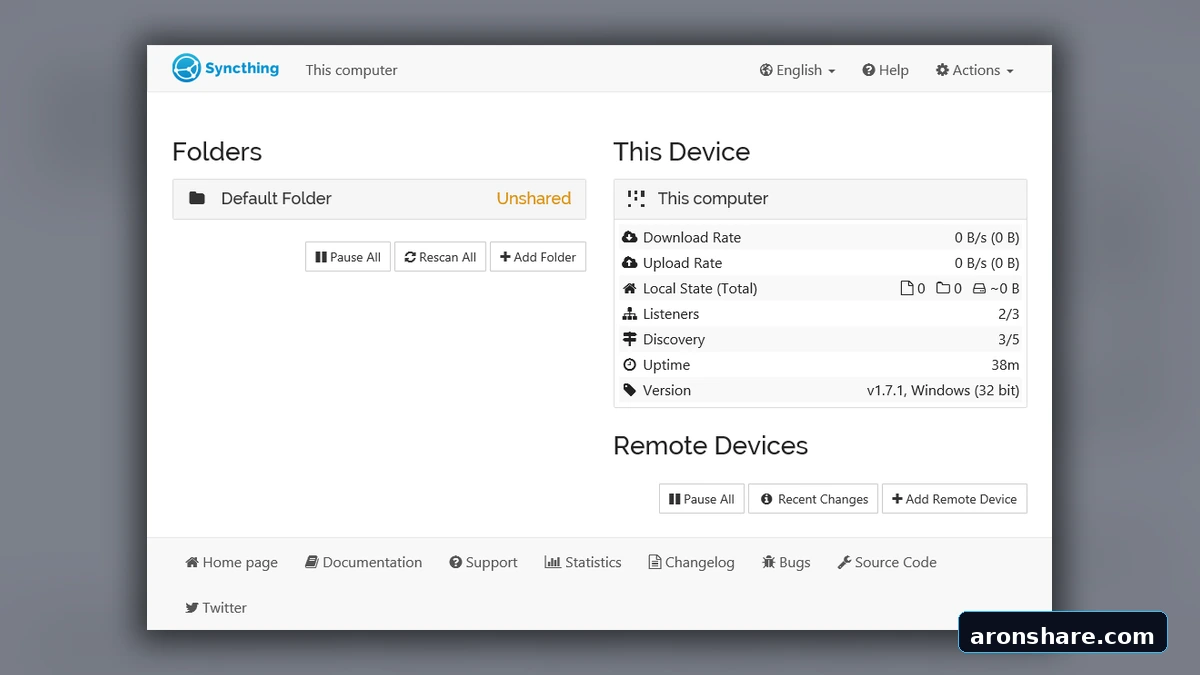Click the Syncthing logo icon
Image resolution: width=1200 pixels, height=675 pixels.
click(x=187, y=69)
